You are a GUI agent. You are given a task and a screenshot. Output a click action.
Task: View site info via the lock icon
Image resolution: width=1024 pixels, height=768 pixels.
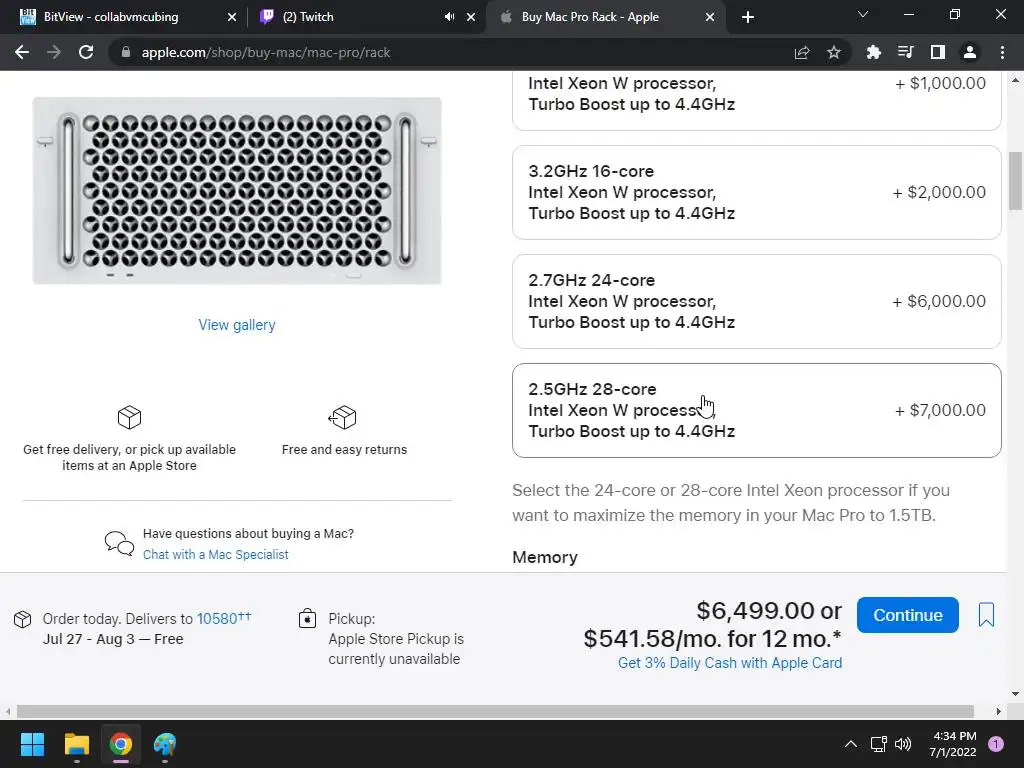coord(126,52)
